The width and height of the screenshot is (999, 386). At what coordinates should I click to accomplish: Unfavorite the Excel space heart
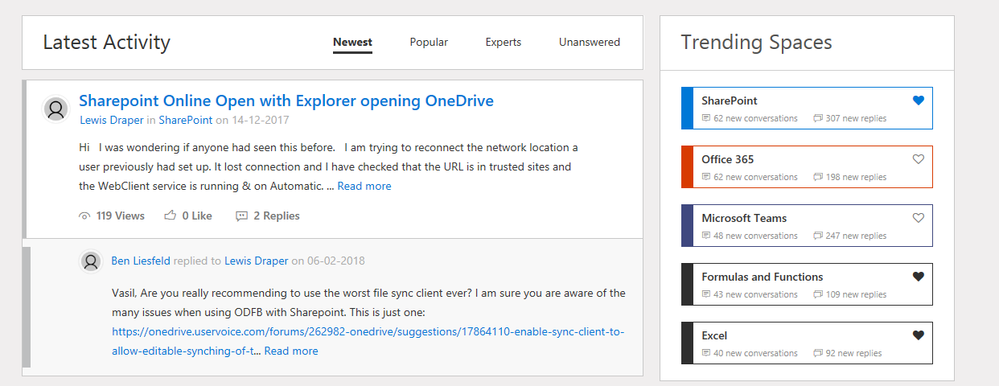click(x=918, y=335)
